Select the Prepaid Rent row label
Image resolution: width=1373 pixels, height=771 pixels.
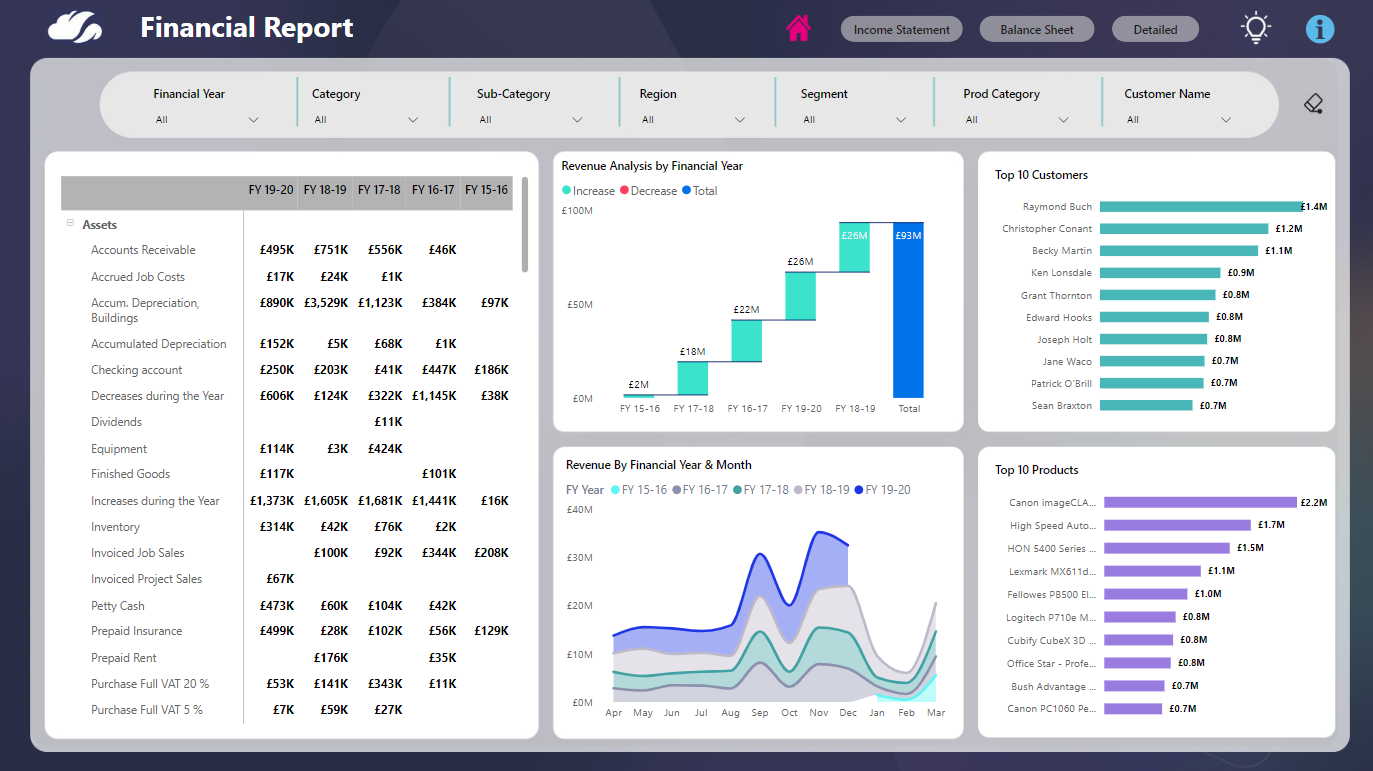(124, 658)
